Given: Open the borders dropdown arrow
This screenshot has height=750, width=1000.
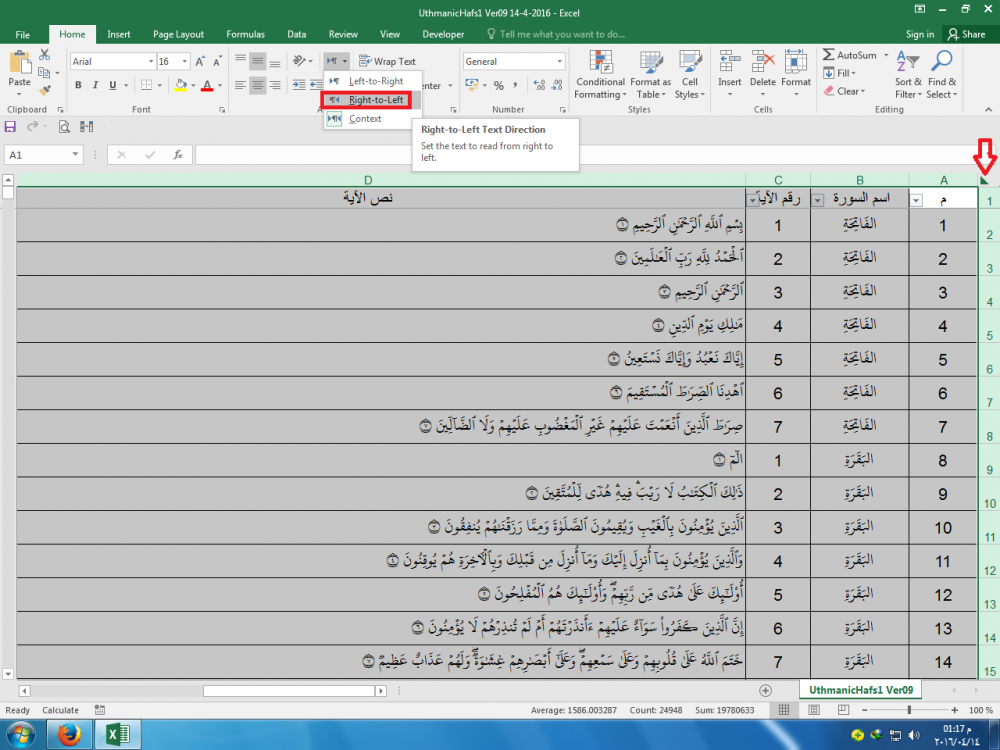Looking at the screenshot, I should (159, 85).
